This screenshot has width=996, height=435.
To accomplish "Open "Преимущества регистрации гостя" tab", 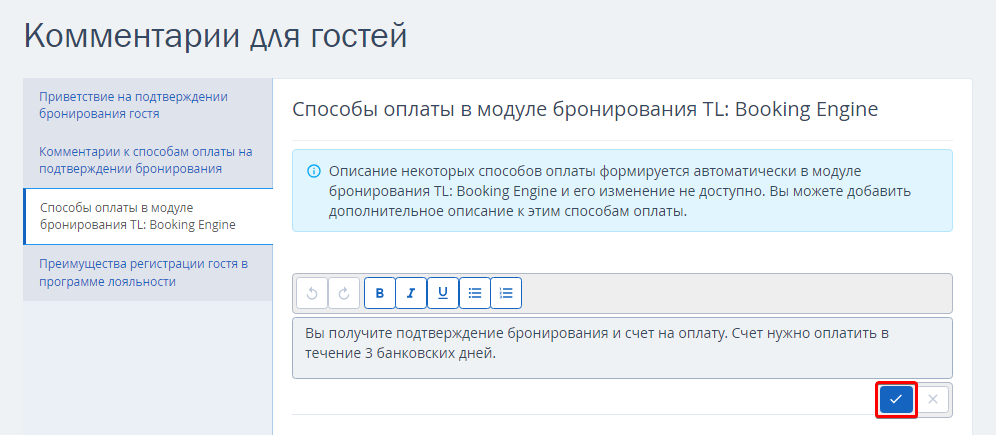I will [148, 273].
